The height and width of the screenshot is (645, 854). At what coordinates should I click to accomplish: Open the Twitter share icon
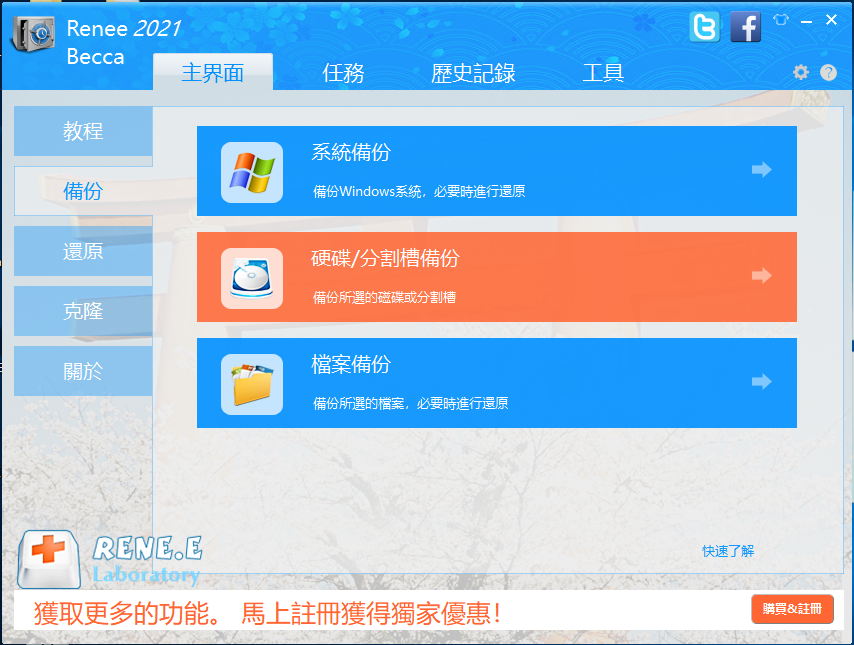704,27
